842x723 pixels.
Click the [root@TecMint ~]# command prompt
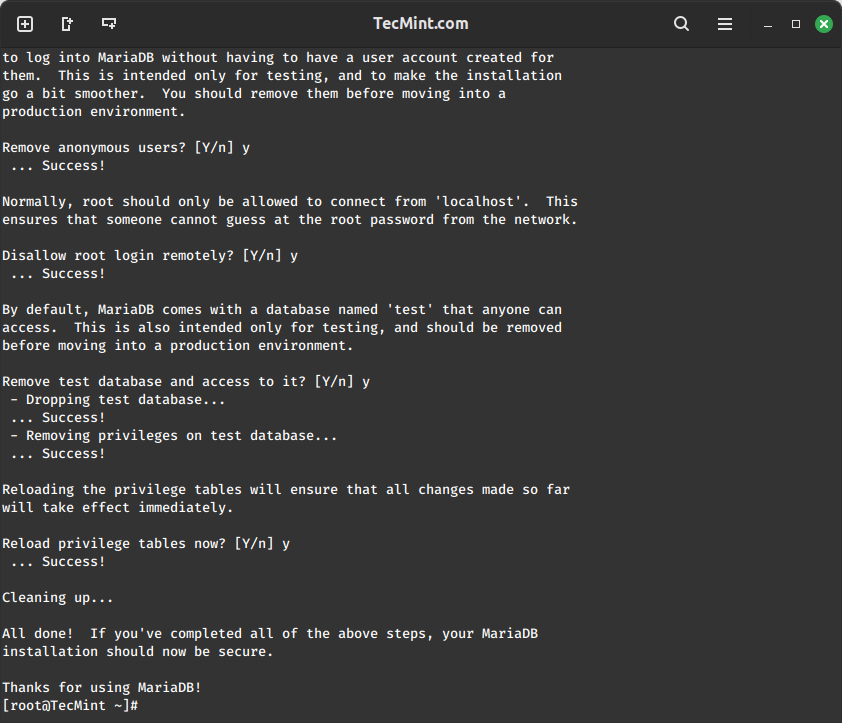click(x=70, y=706)
